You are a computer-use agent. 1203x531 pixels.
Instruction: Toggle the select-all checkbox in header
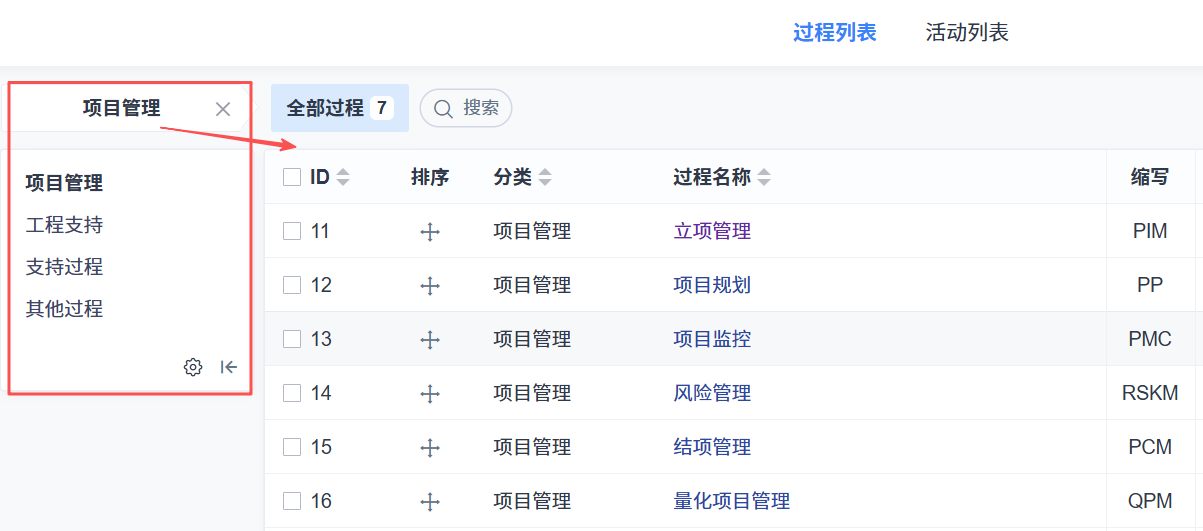click(292, 178)
